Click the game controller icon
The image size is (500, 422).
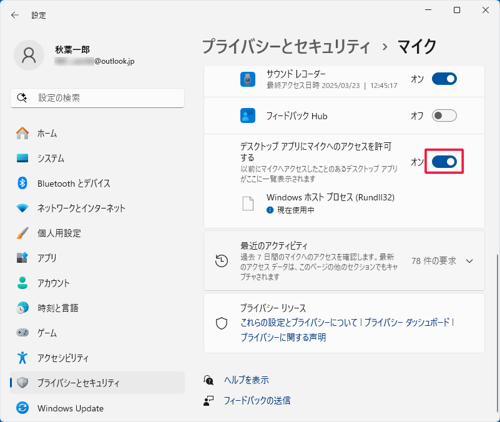pyautogui.click(x=22, y=333)
